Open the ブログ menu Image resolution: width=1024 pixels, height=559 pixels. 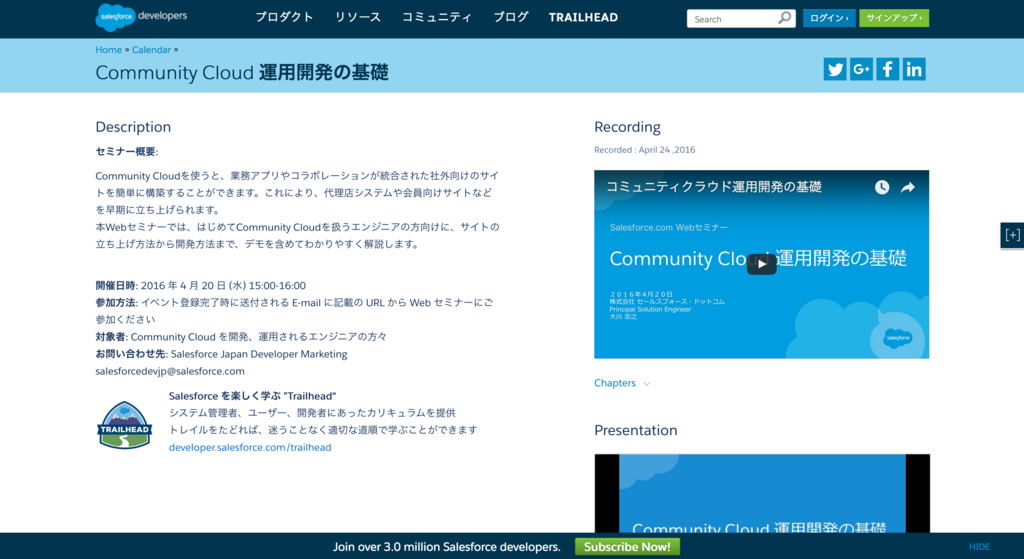point(511,18)
